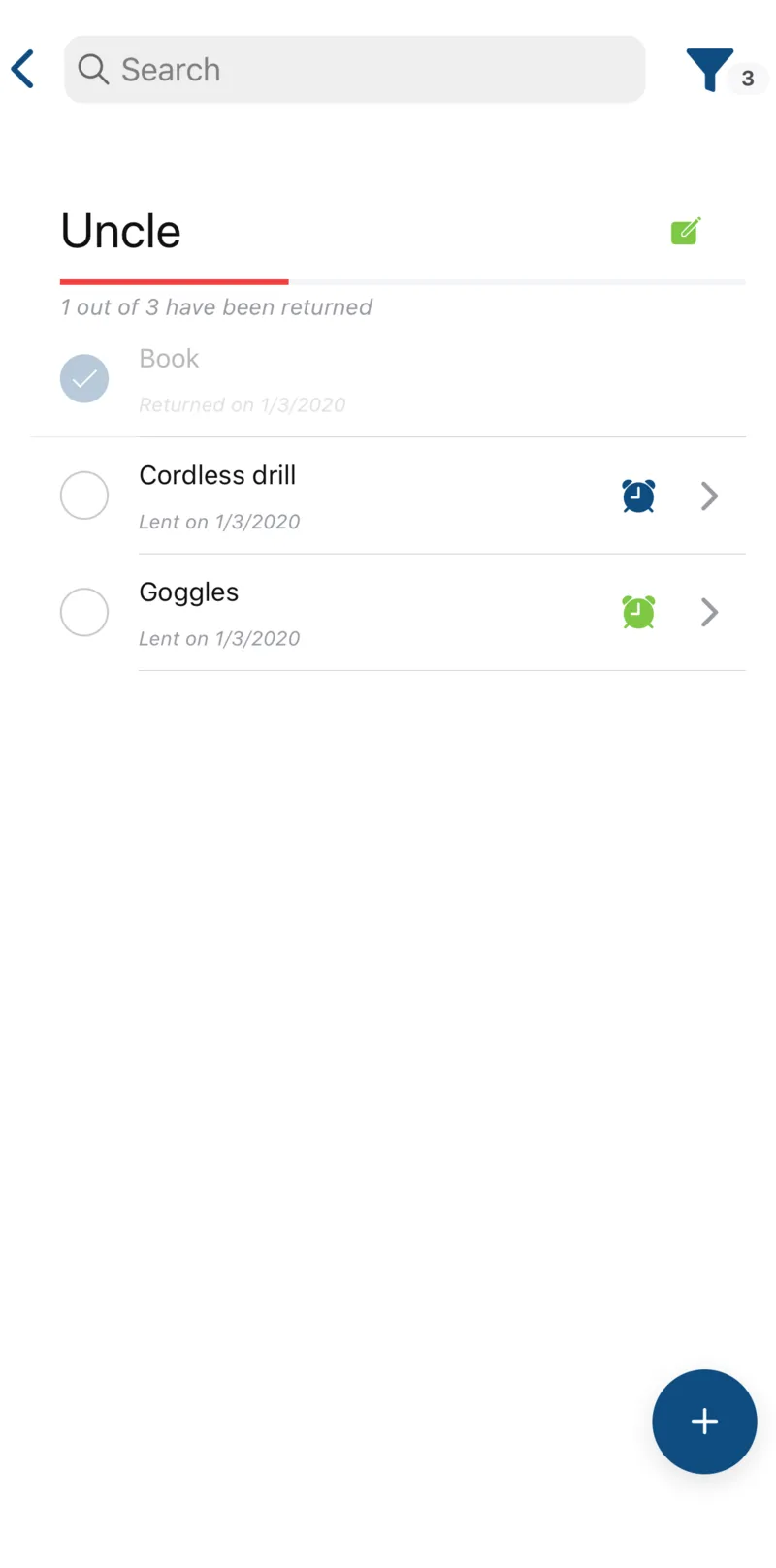Open the Cordless drill list item
Screen dimensions: 776x1568
pyautogui.click(x=369, y=496)
